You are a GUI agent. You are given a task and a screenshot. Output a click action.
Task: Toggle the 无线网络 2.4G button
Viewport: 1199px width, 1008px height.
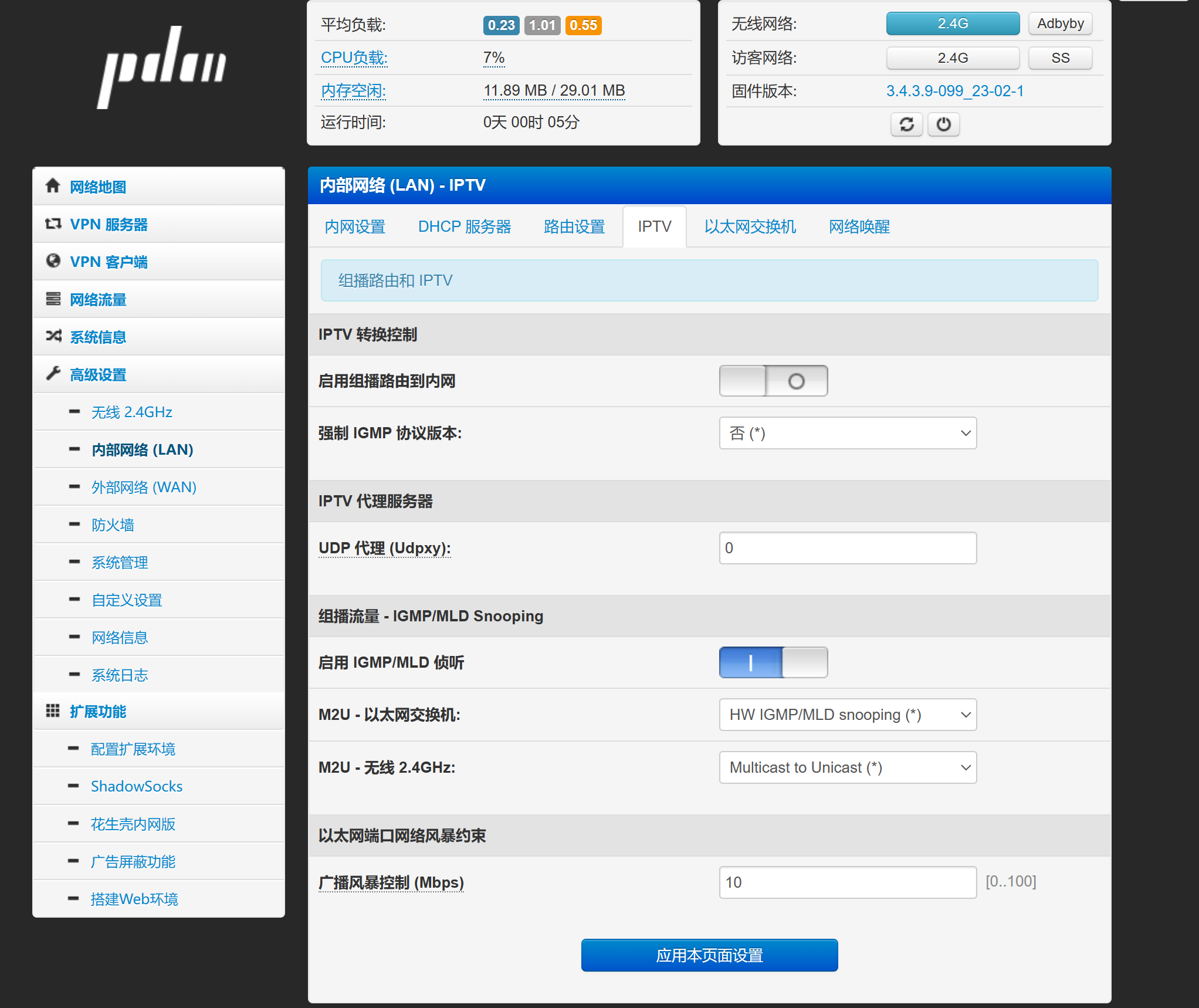(952, 23)
